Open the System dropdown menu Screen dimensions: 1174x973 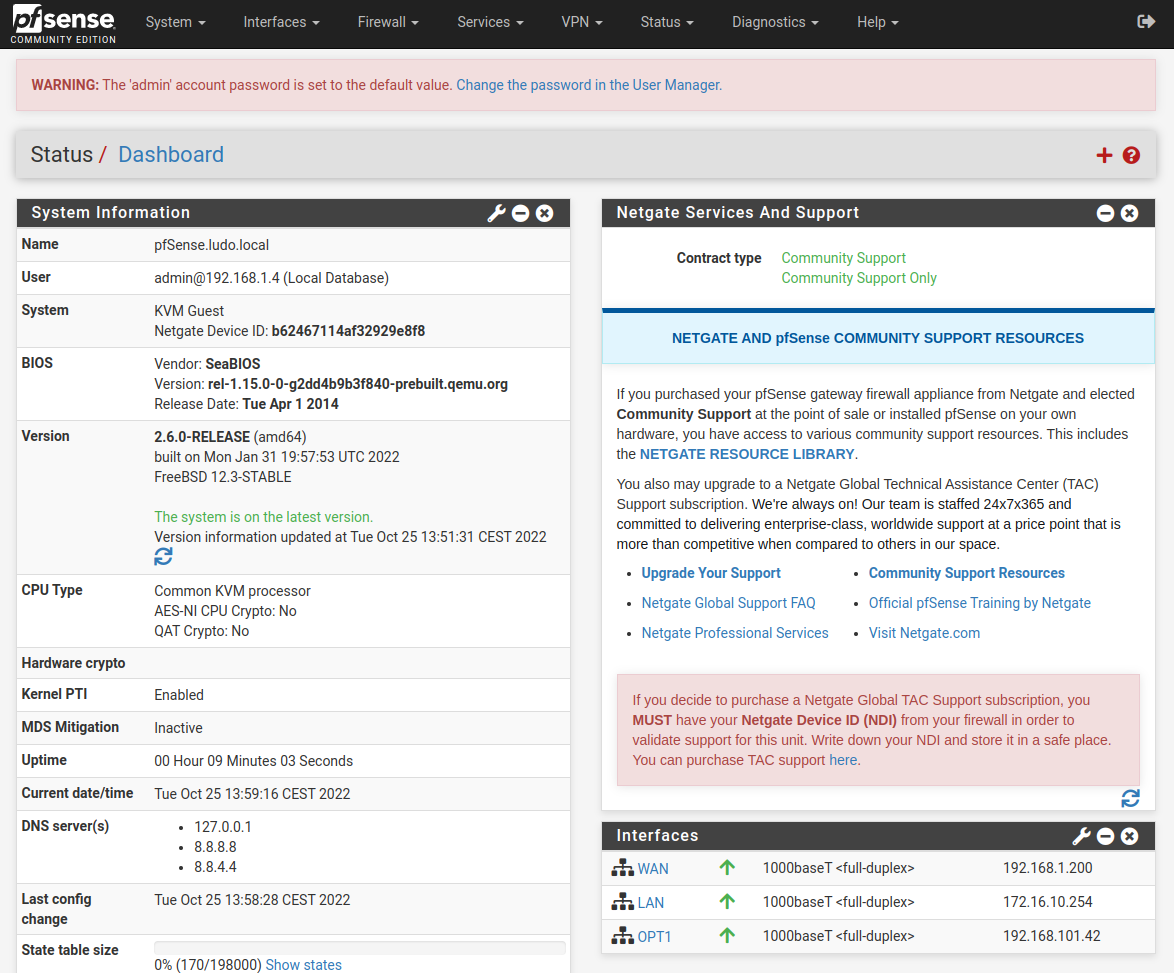coord(175,22)
